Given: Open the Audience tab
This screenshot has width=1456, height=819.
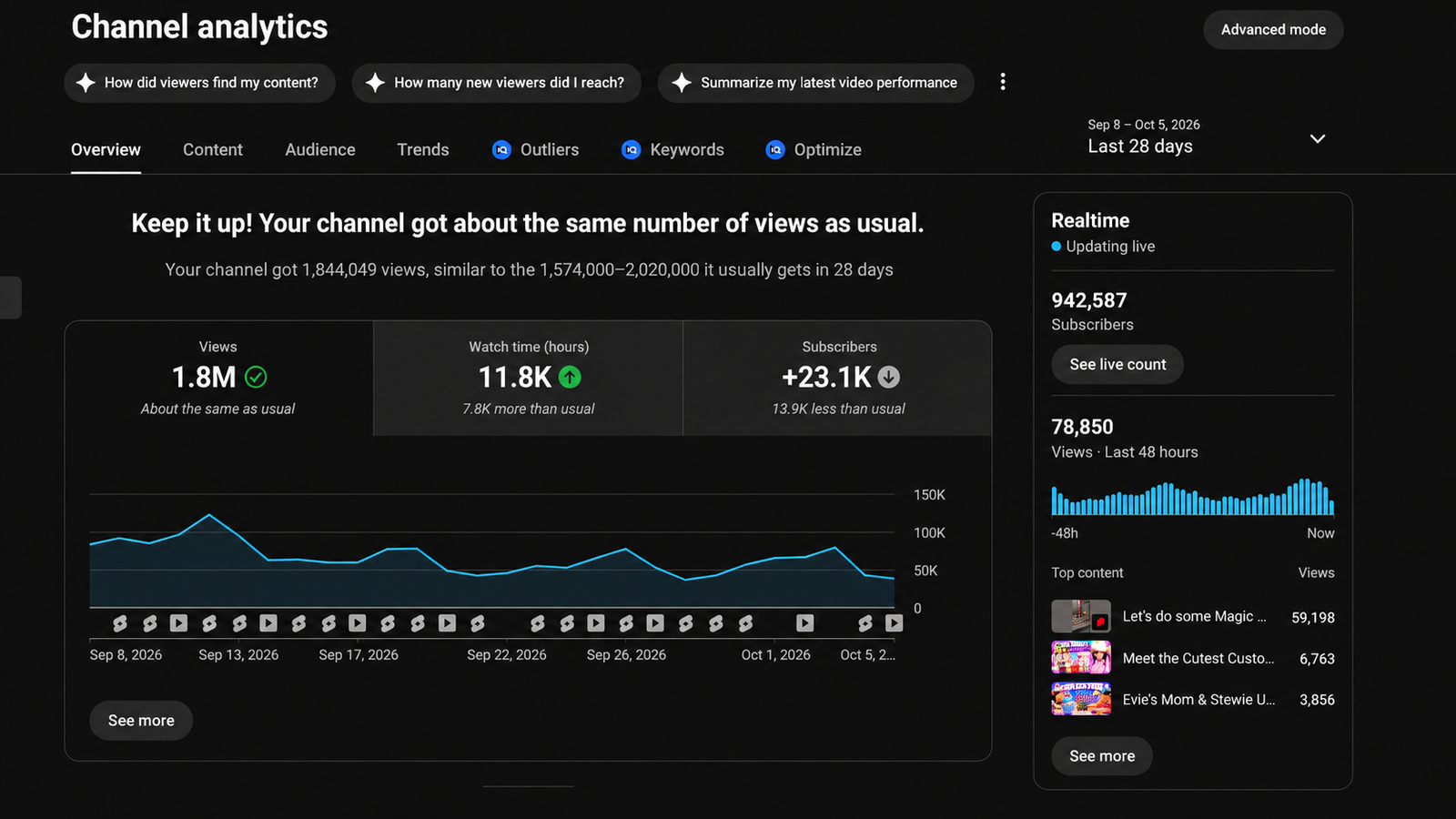Looking at the screenshot, I should (x=320, y=150).
